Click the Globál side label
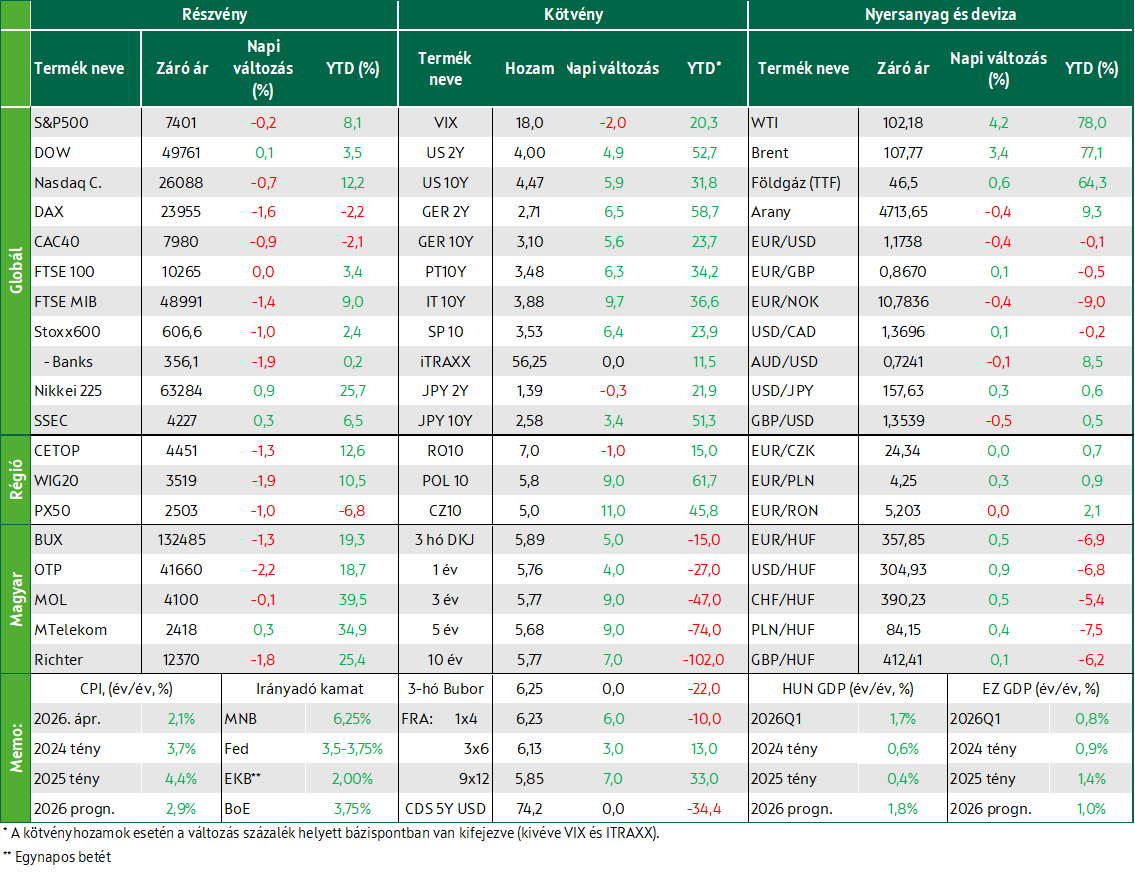This screenshot has width=1135, height=872. pos(15,271)
